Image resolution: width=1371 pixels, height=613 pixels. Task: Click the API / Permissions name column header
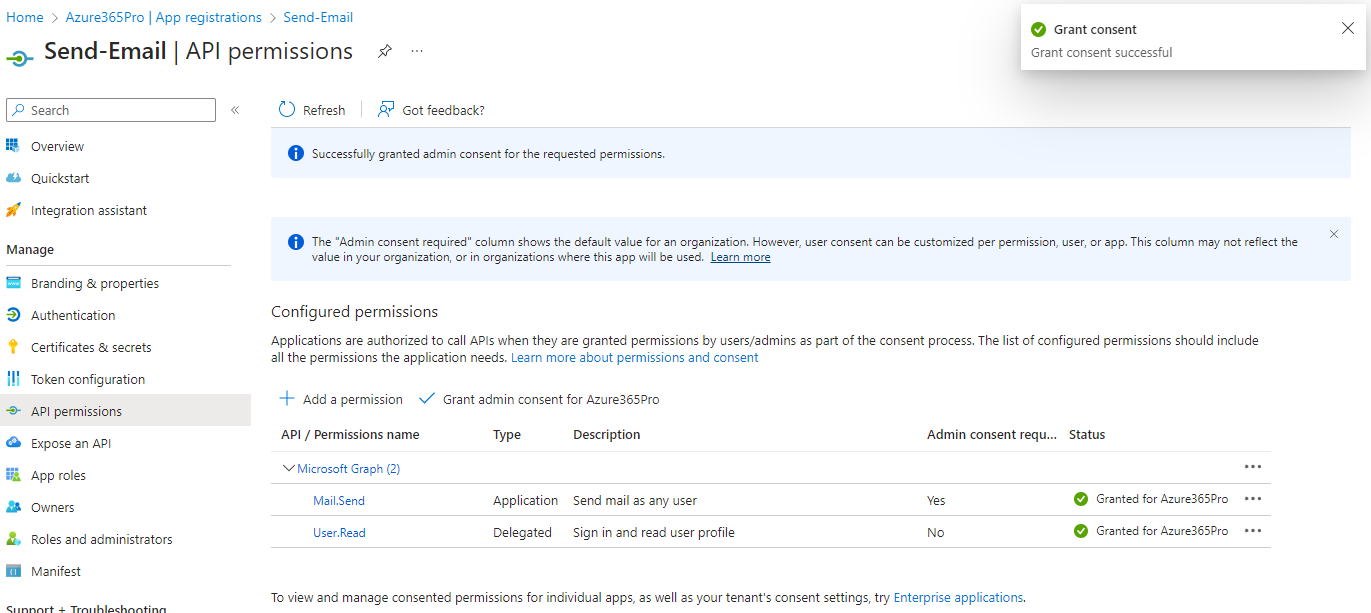350,434
